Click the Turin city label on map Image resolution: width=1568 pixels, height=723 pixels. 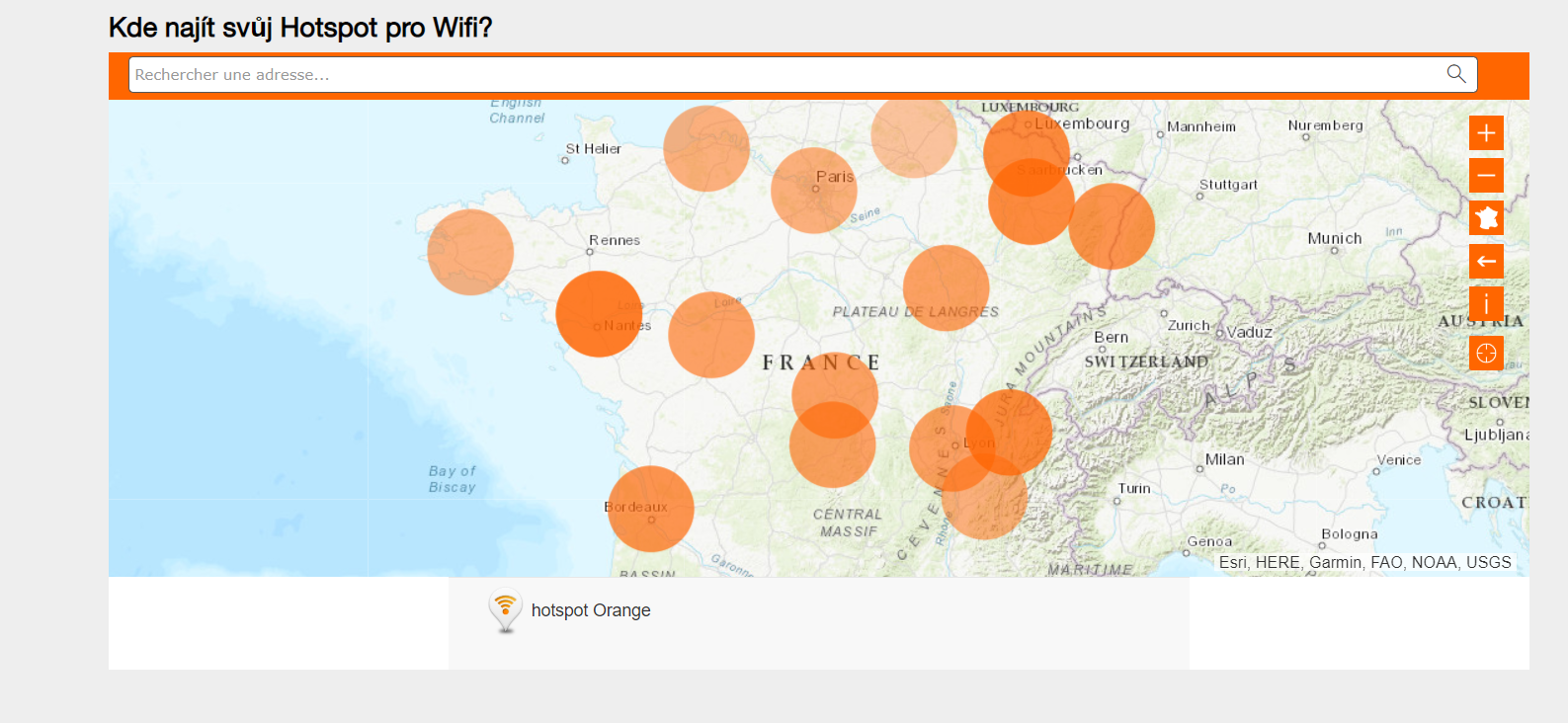[1134, 488]
